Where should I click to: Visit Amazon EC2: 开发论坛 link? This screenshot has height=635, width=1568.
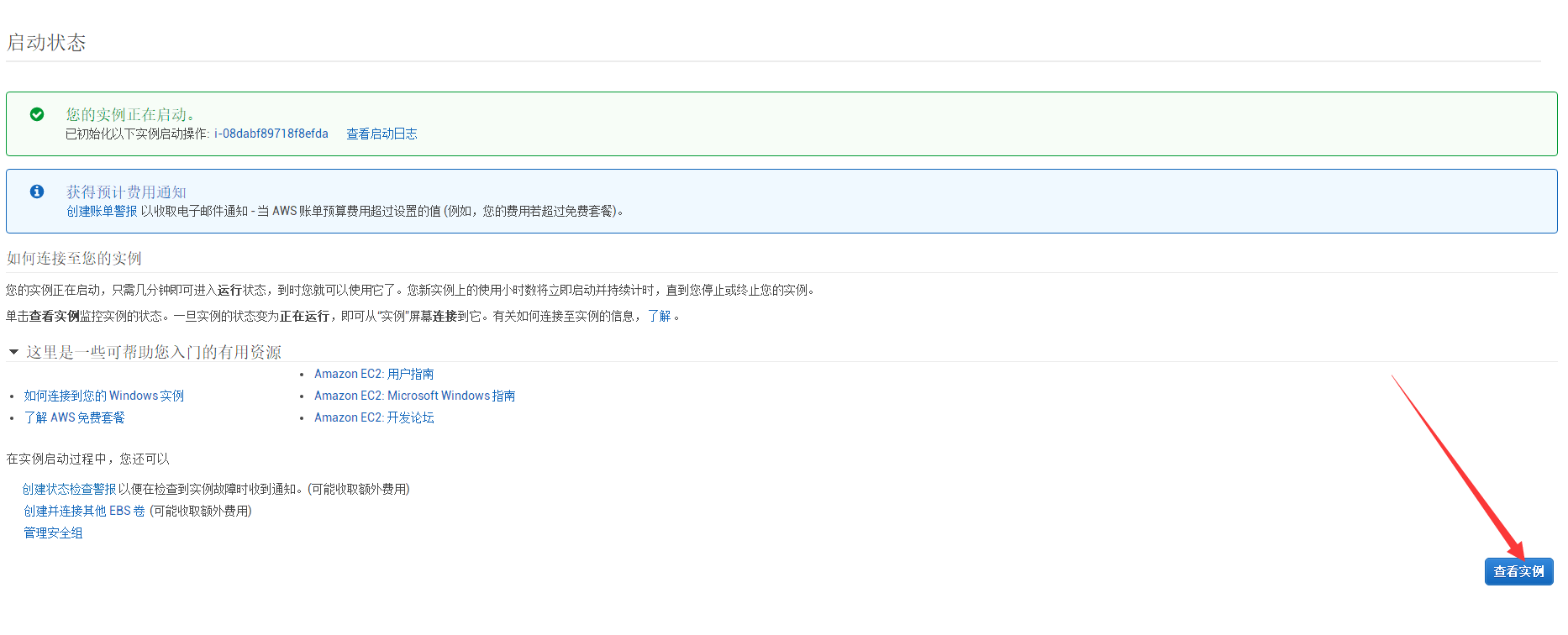pos(374,417)
